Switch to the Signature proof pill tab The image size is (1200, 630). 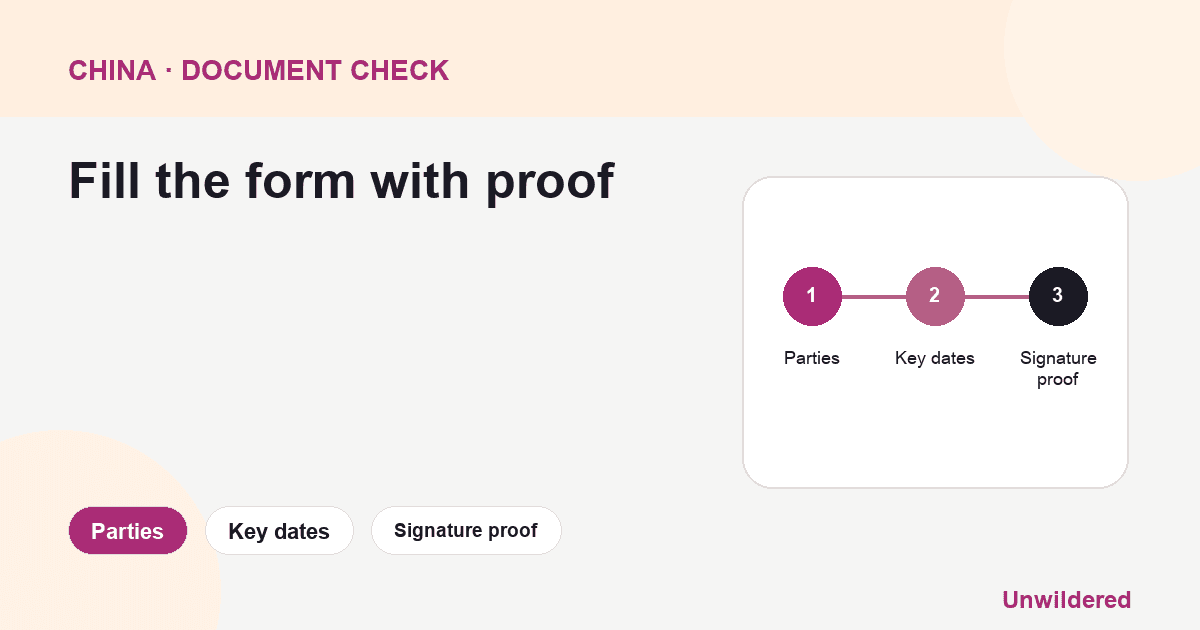pos(466,531)
